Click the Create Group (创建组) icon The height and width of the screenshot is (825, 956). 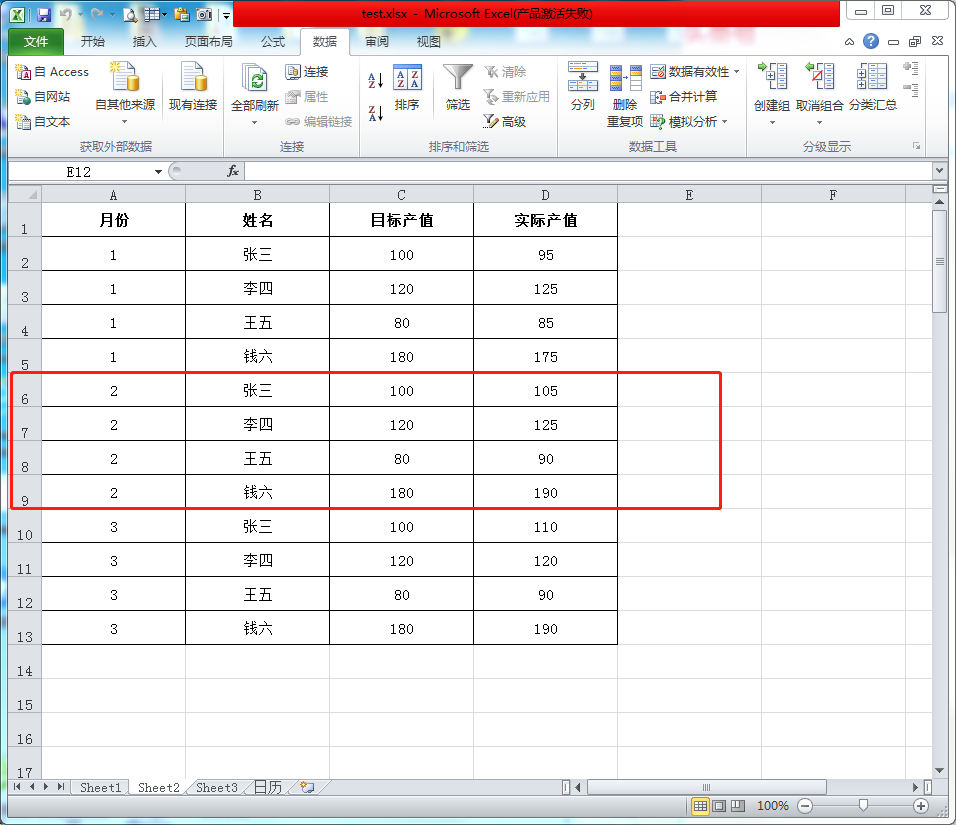(x=772, y=77)
